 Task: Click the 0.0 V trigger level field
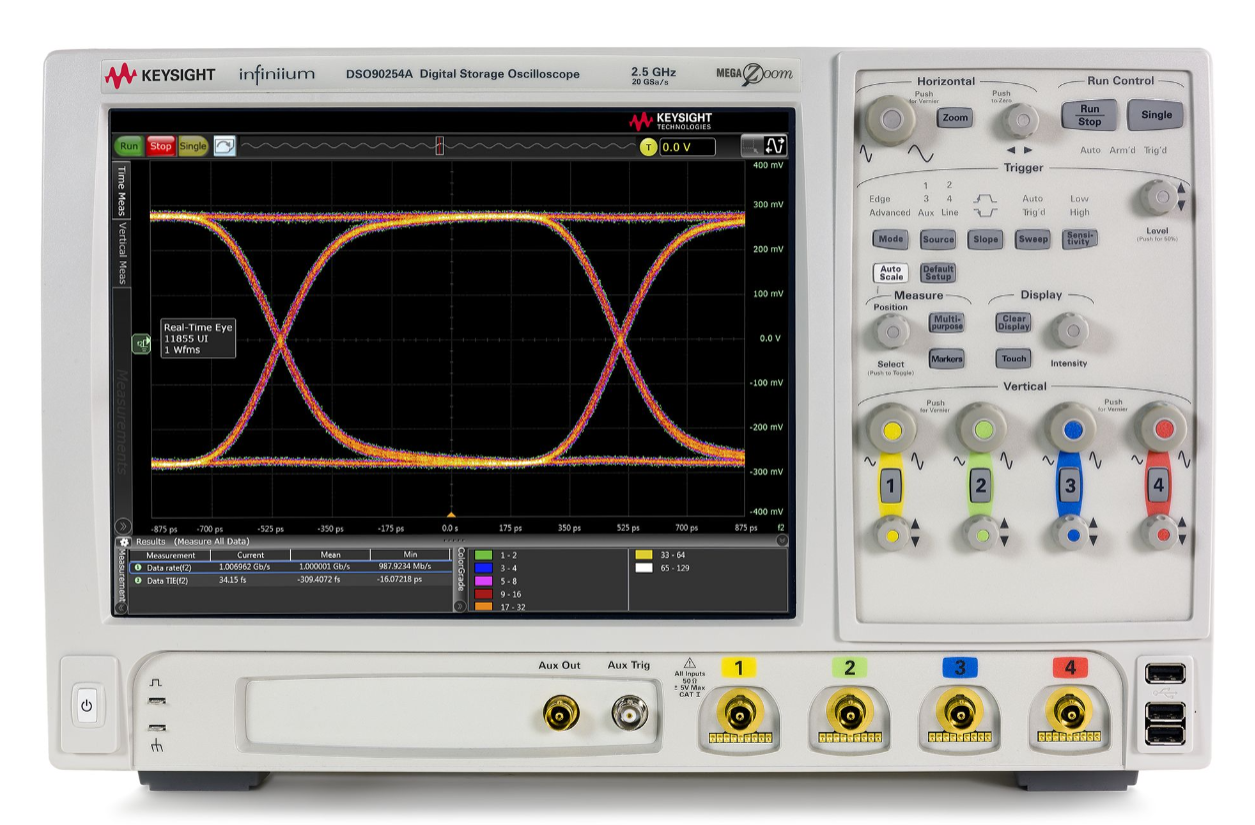click(x=688, y=146)
